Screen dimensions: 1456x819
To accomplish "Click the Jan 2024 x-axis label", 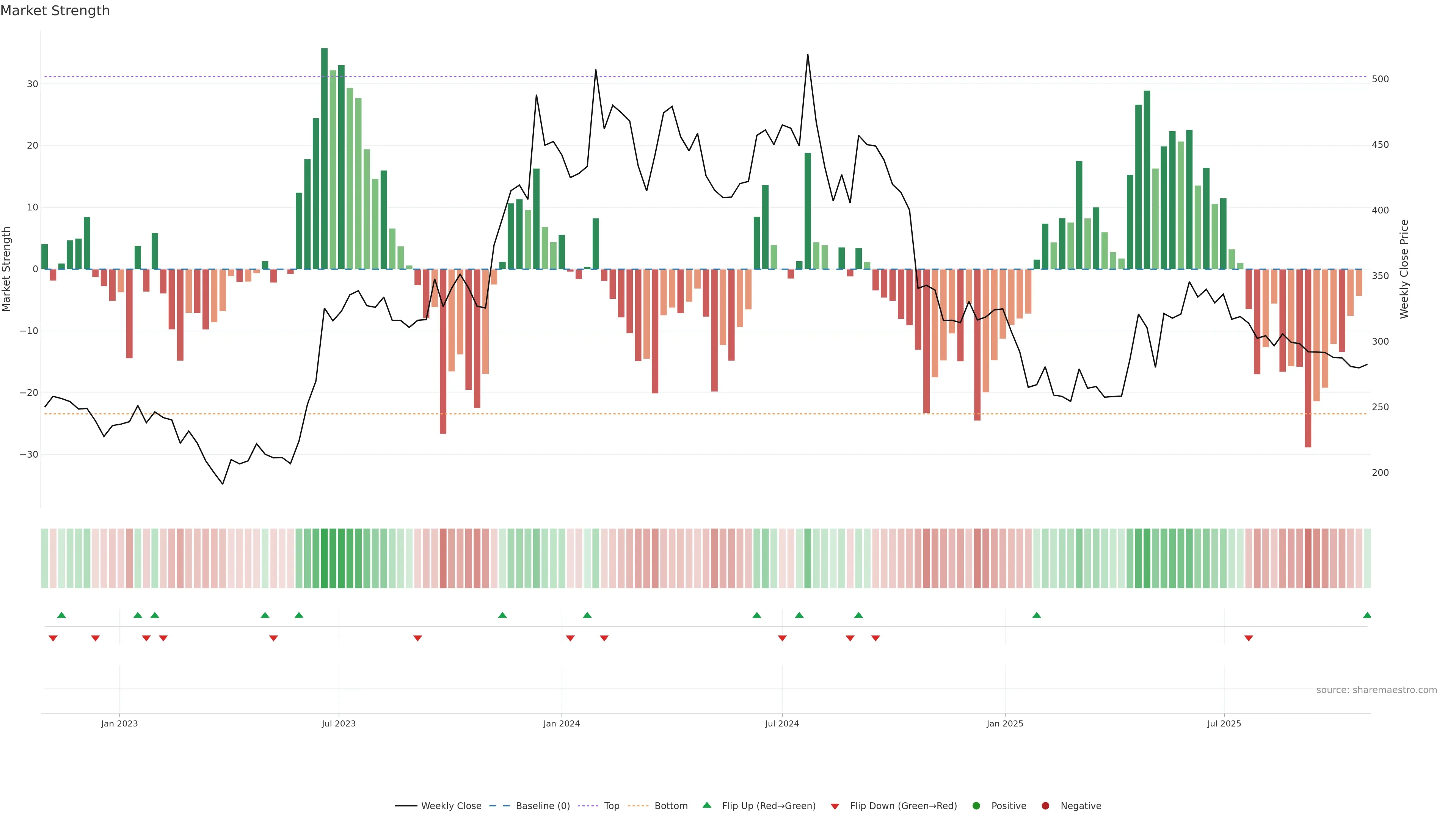I will point(561,723).
